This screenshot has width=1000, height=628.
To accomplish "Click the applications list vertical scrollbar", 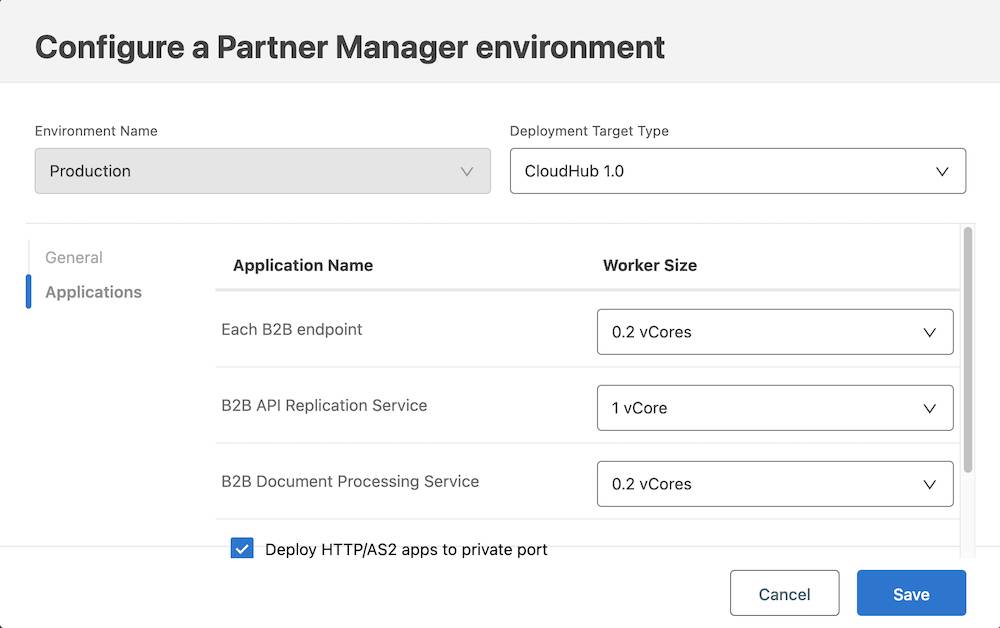I will coord(967,349).
